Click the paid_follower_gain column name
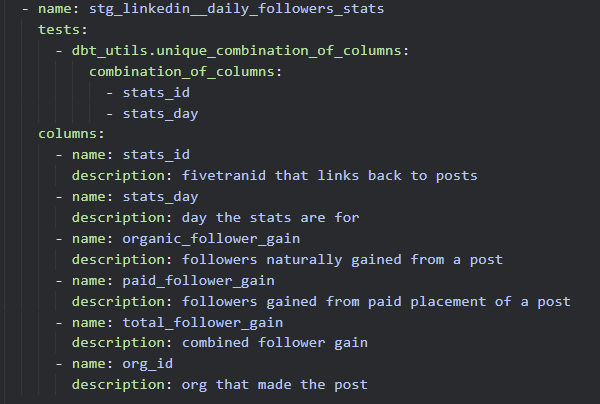This screenshot has height=404, width=600. coord(198,280)
